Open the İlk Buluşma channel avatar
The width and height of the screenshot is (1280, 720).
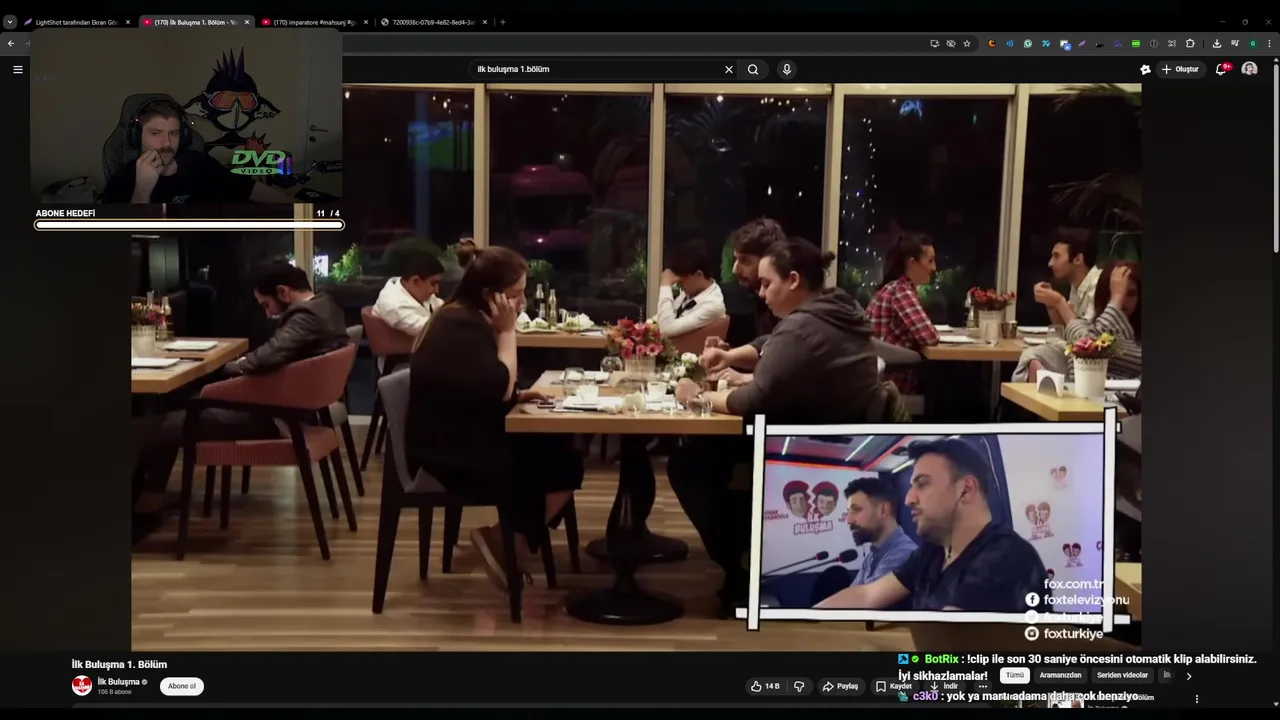click(82, 685)
